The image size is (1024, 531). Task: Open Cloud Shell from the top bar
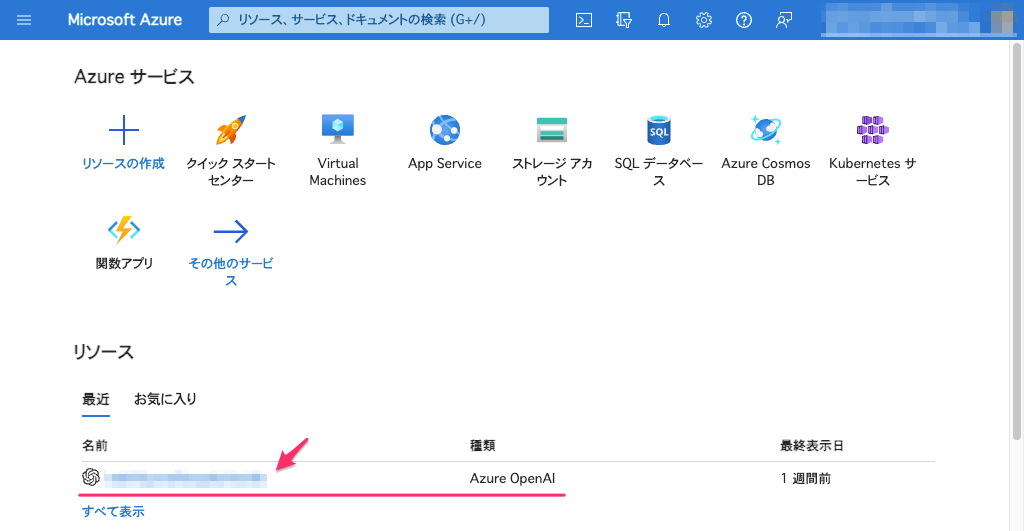pyautogui.click(x=584, y=20)
